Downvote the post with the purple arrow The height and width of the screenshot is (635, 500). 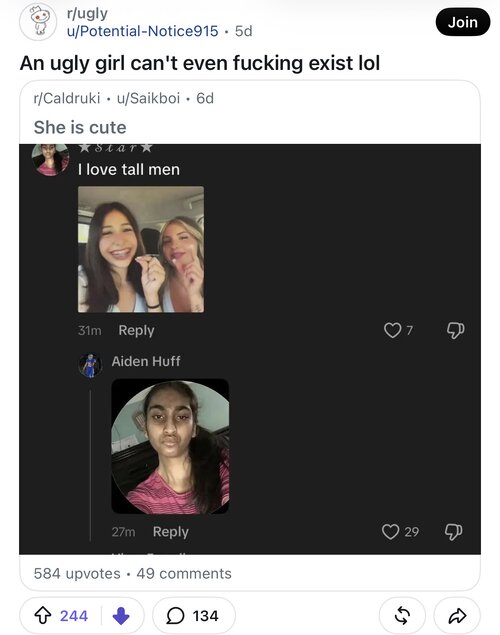(121, 616)
